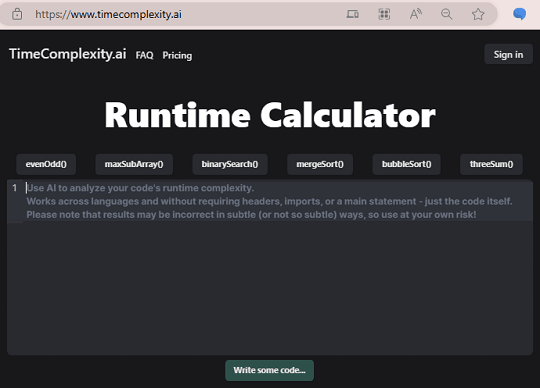Add page to favorites with star icon
The width and height of the screenshot is (540, 388).
click(x=478, y=14)
